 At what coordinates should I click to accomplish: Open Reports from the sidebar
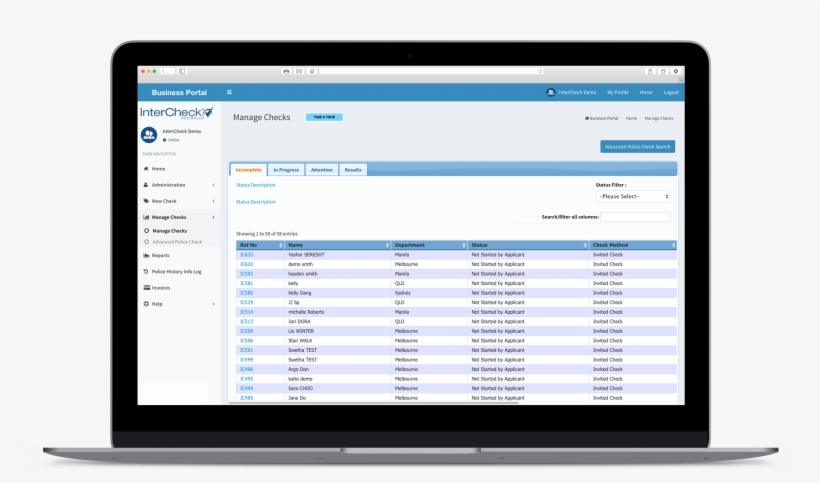click(160, 255)
